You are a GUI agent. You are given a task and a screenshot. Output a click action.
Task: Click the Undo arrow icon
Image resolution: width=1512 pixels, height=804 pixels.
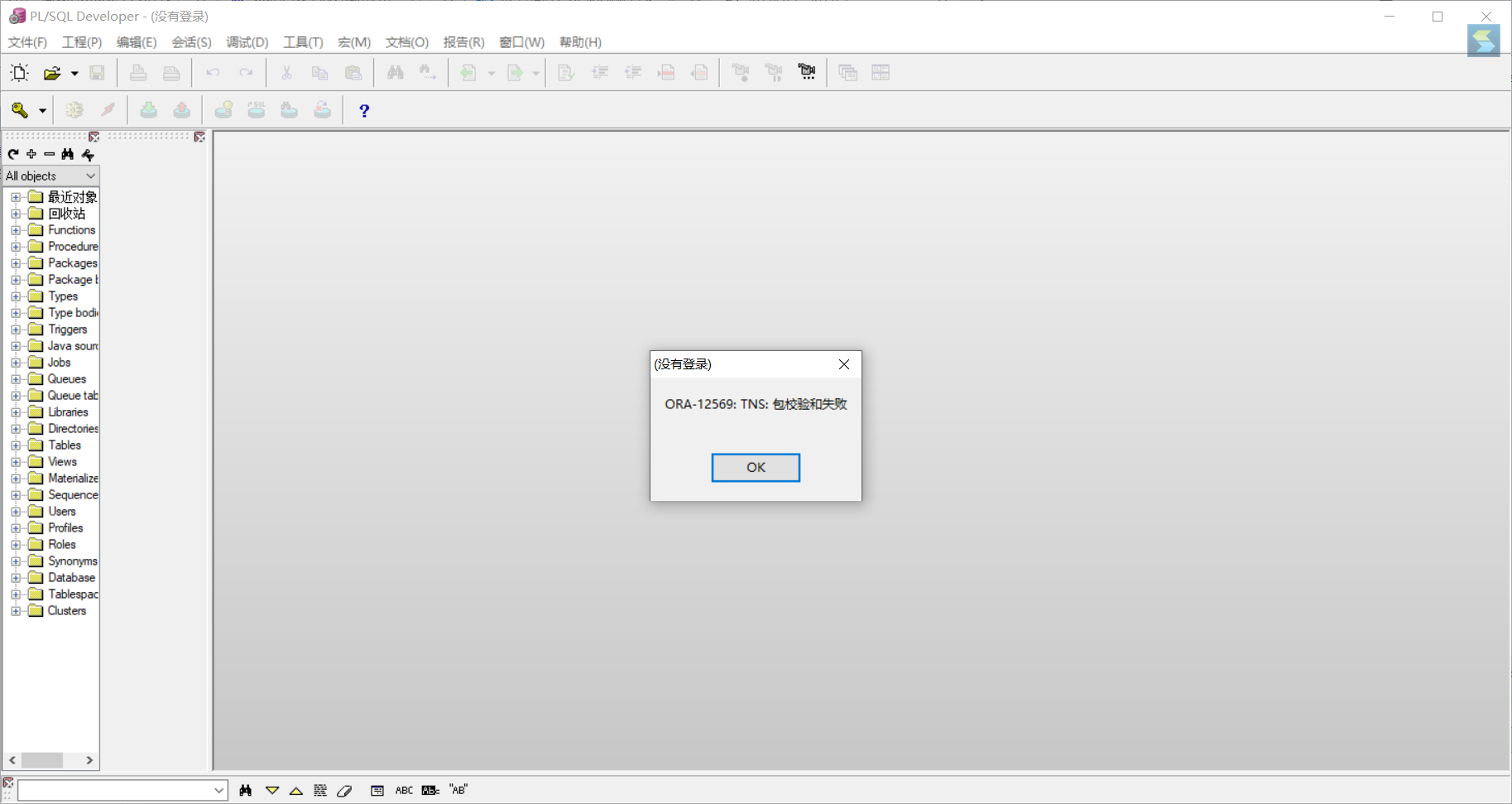tap(213, 73)
